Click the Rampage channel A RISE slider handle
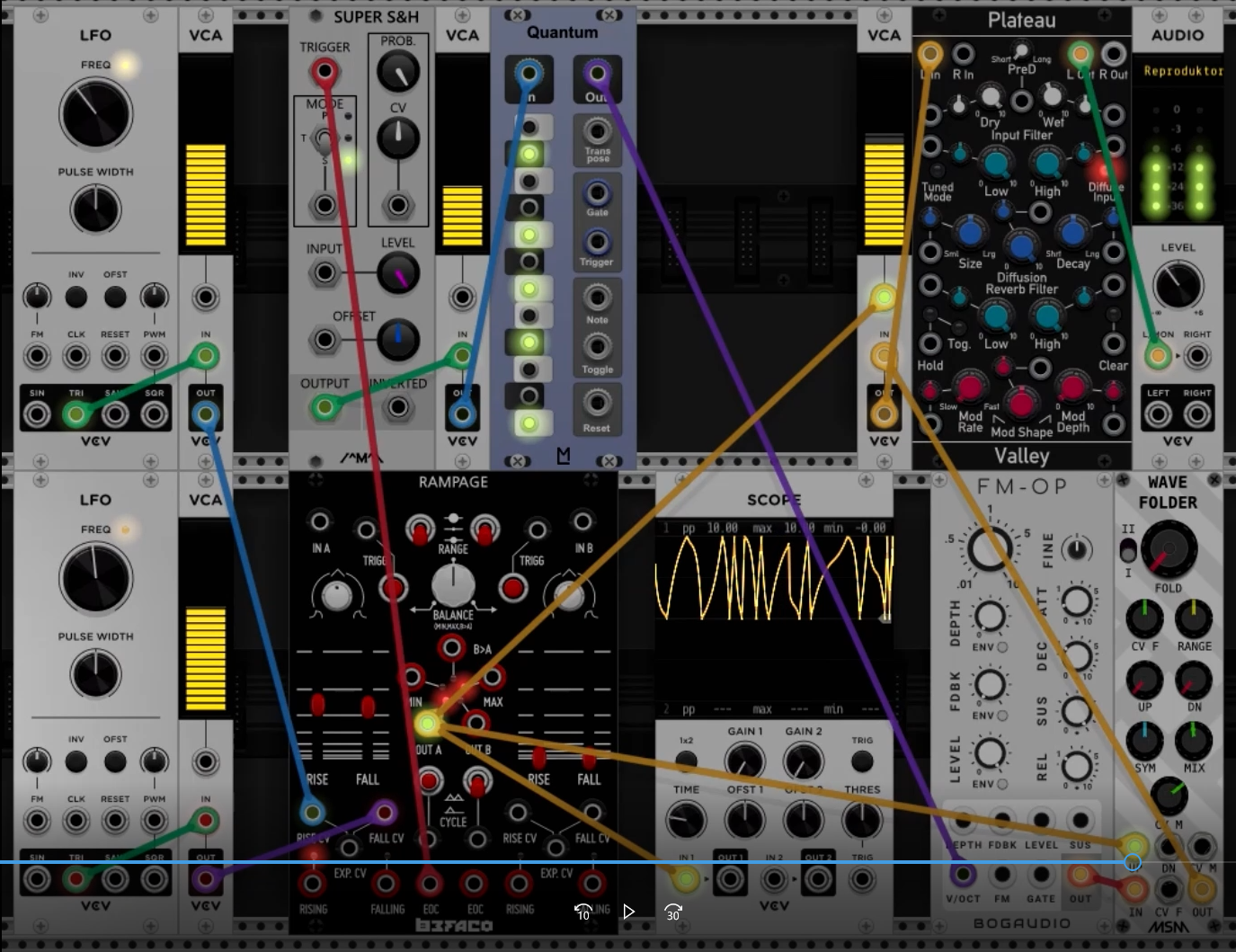Screen dimensions: 1236x952 (x=318, y=704)
